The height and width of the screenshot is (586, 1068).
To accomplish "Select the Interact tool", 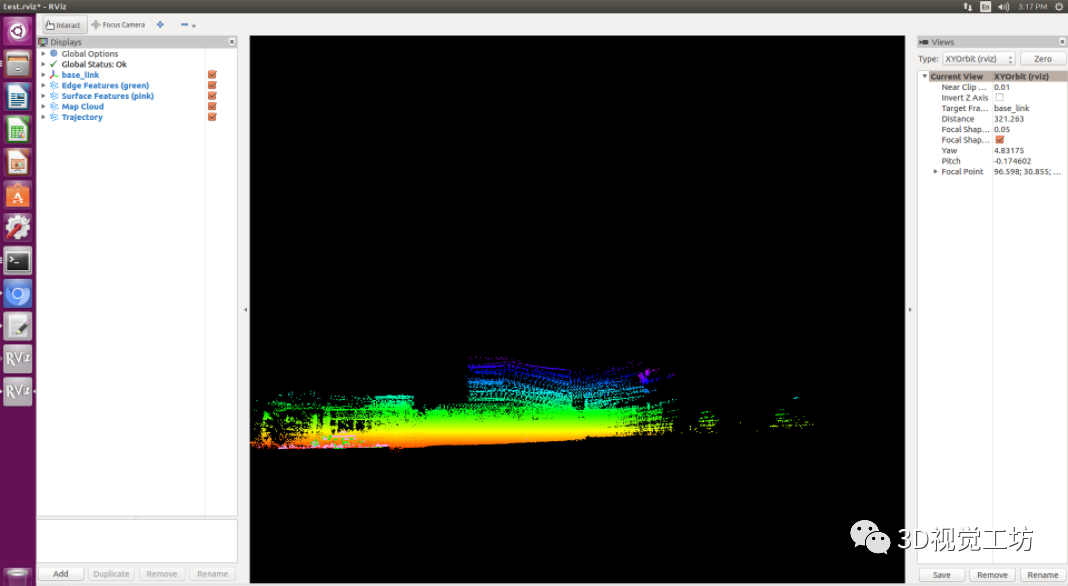I will [64, 25].
